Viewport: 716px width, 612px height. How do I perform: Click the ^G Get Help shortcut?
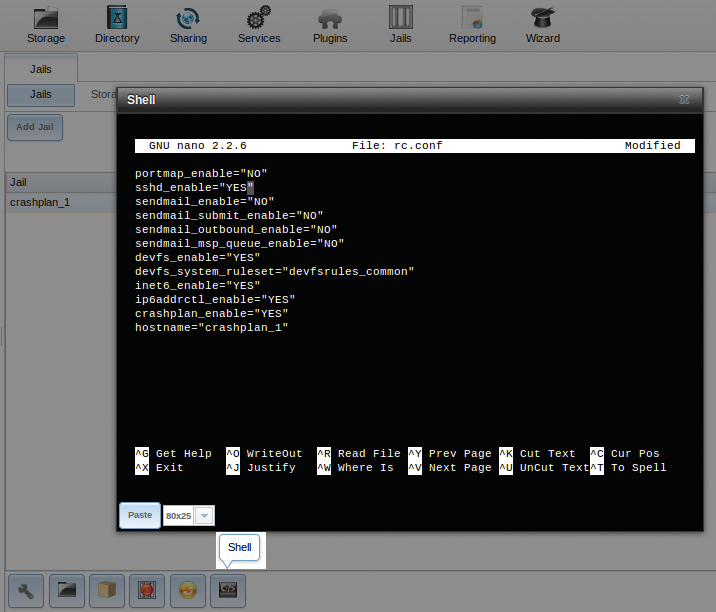(174, 454)
